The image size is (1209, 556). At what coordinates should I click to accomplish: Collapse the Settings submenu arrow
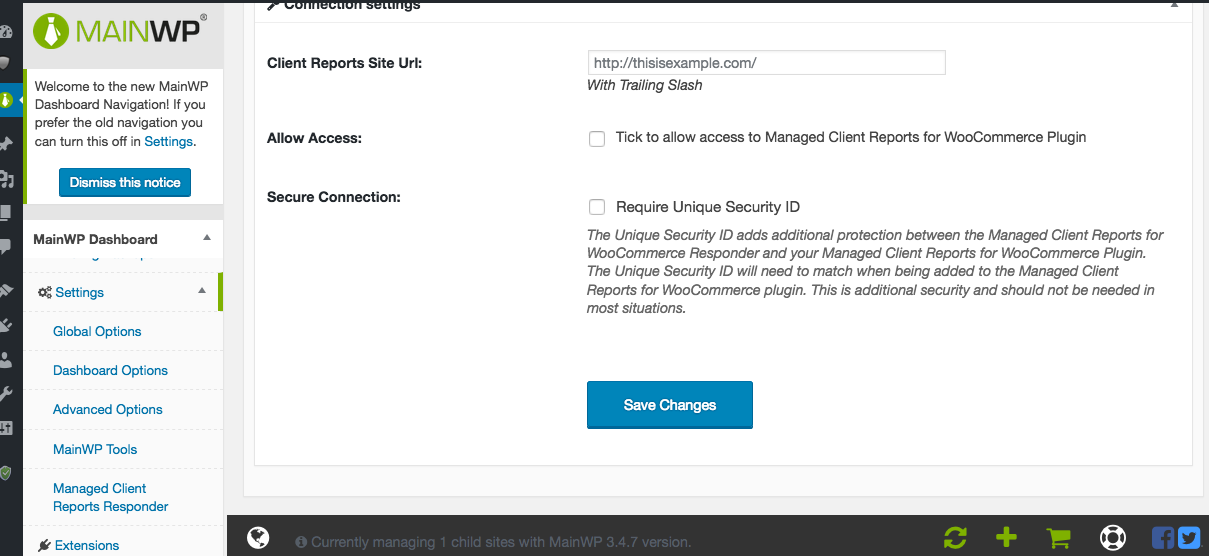[x=202, y=291]
